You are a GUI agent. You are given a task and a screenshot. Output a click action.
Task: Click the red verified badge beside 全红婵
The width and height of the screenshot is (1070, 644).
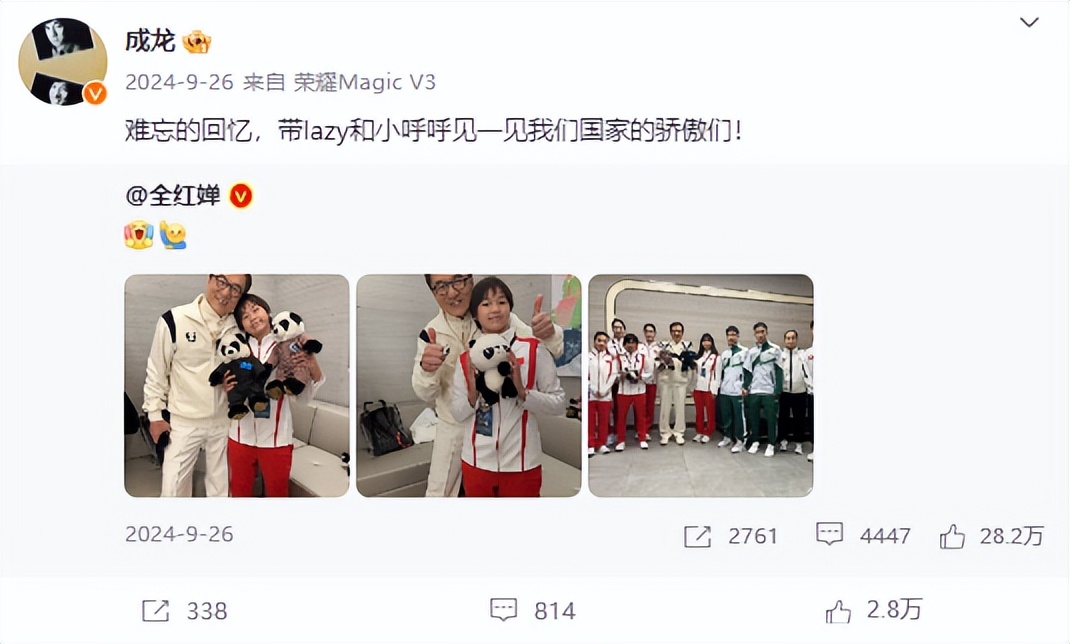pyautogui.click(x=241, y=196)
